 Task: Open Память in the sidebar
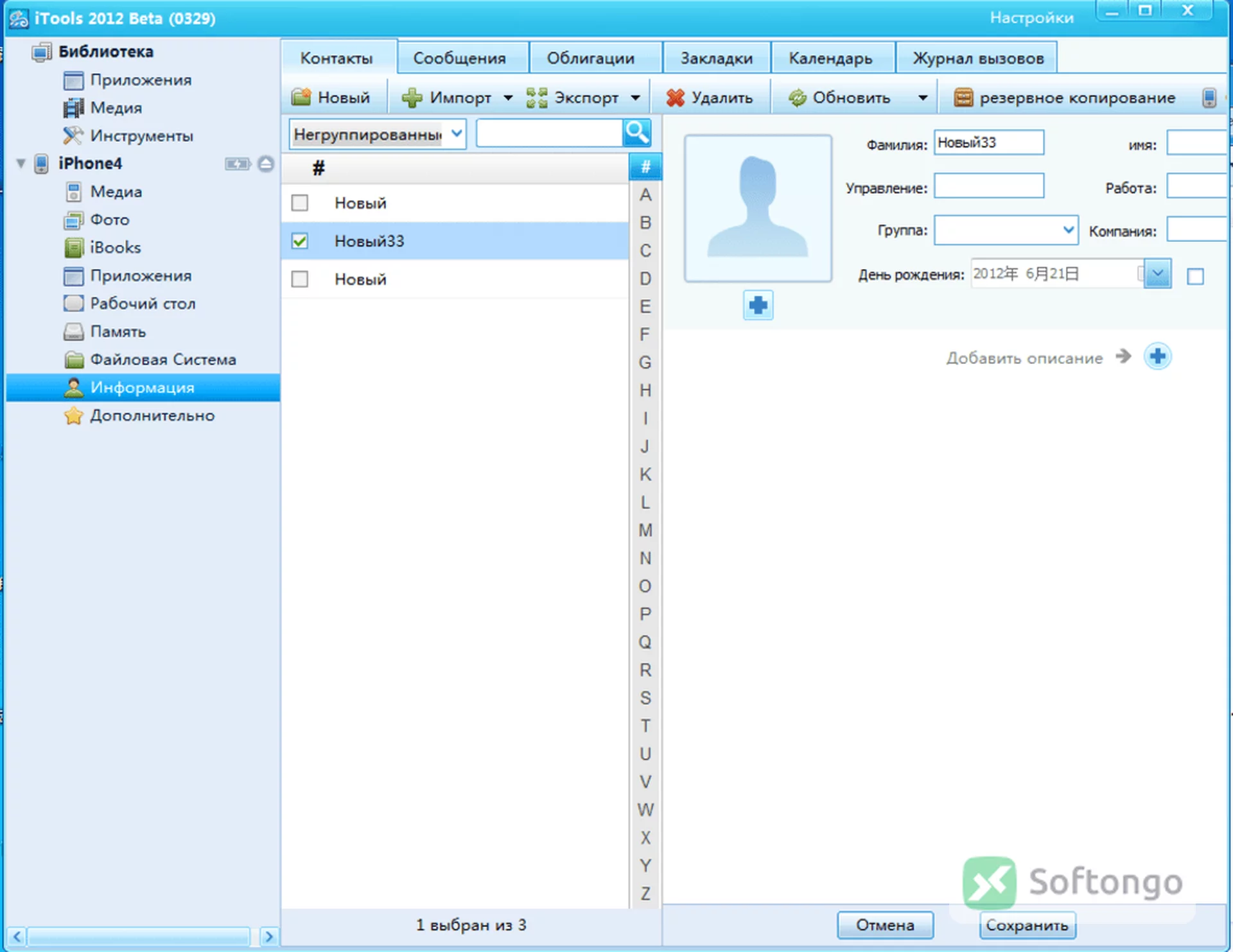point(105,331)
